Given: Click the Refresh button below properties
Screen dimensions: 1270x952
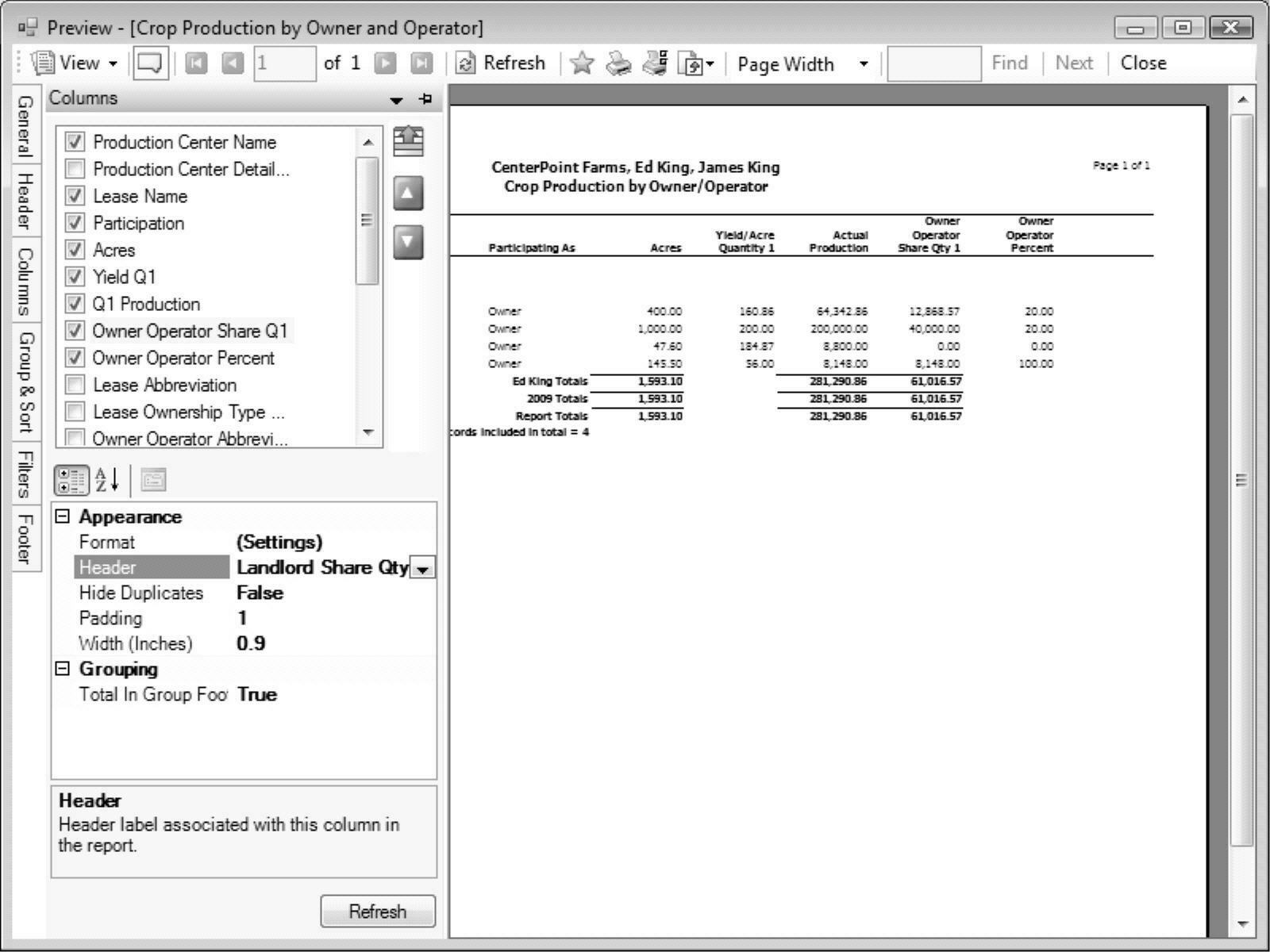Looking at the screenshot, I should (x=378, y=912).
